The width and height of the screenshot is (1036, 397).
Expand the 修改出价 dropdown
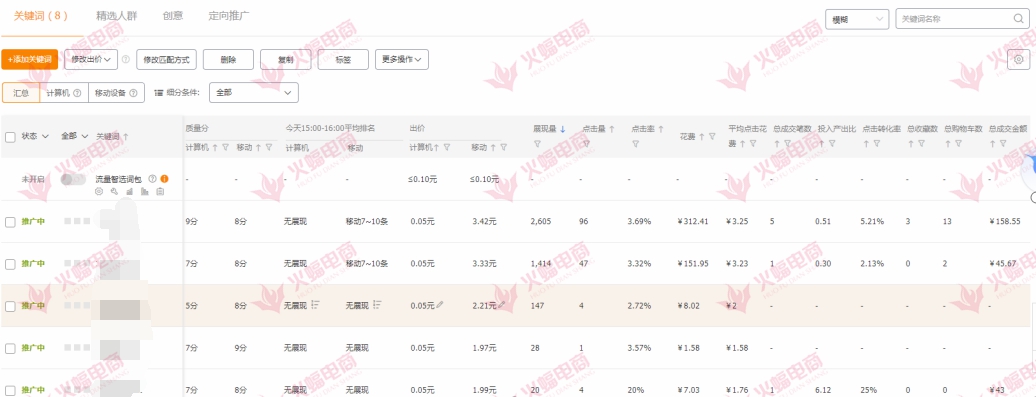[91, 59]
